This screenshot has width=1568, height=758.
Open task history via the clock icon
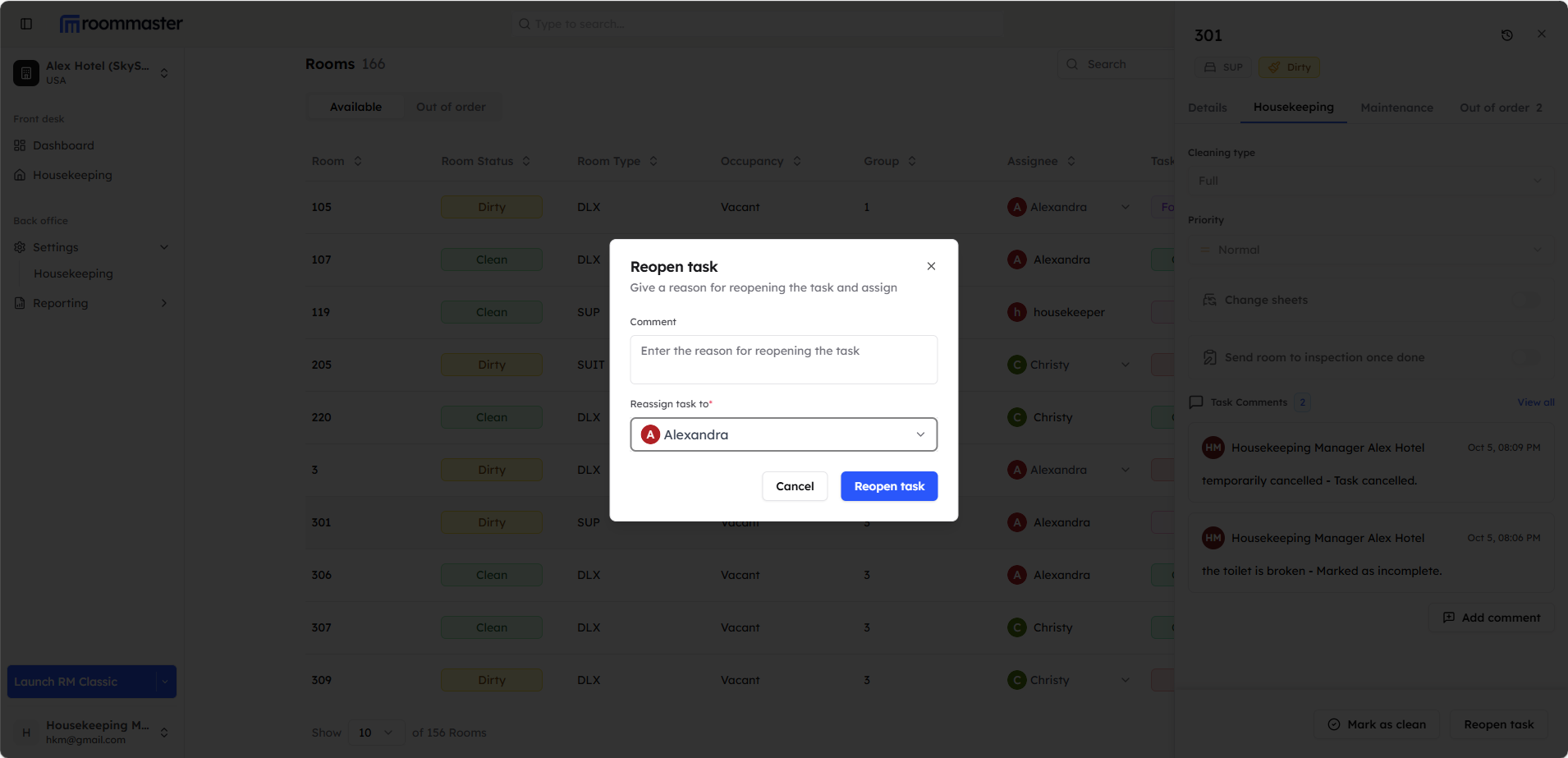1508,34
